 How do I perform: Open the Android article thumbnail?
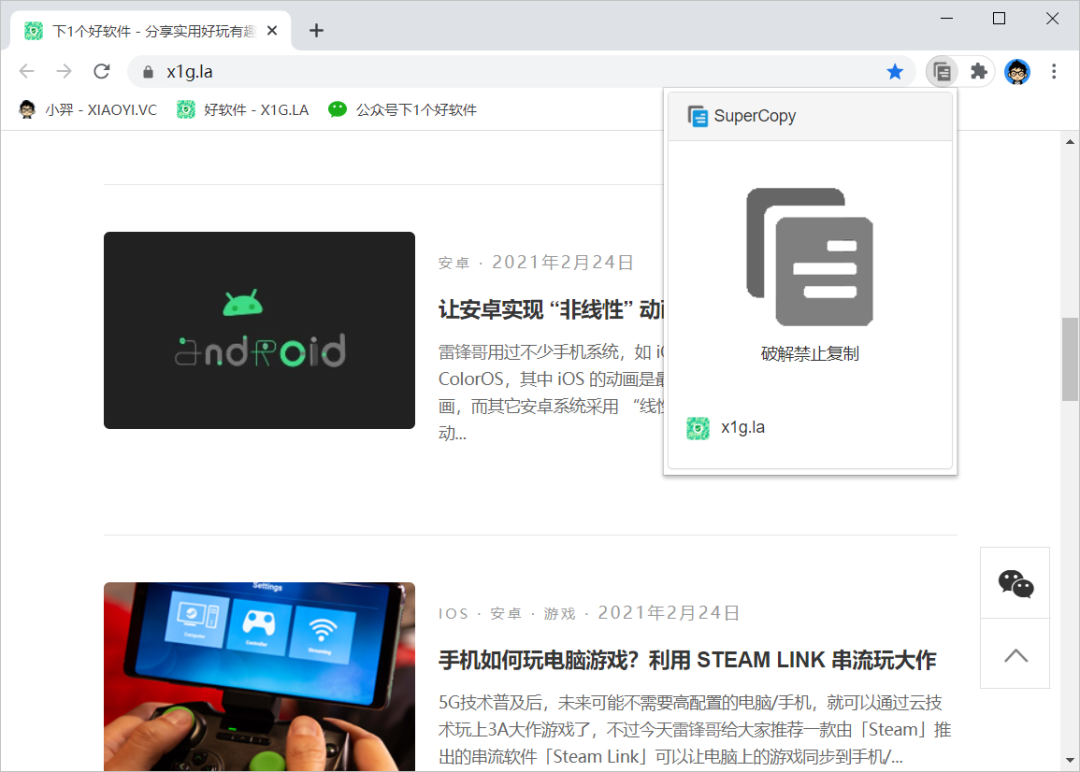[260, 330]
